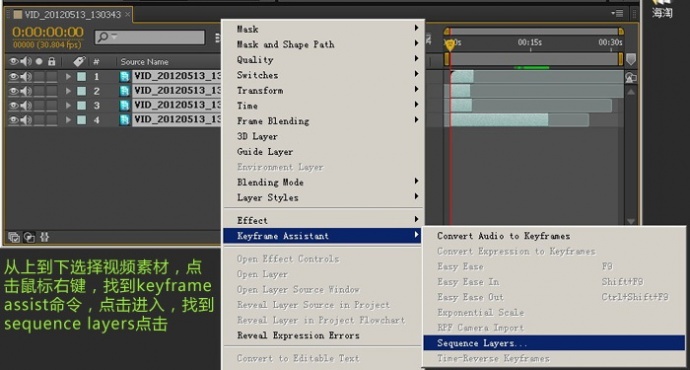Toggle the lock box on layer 1

52,77
